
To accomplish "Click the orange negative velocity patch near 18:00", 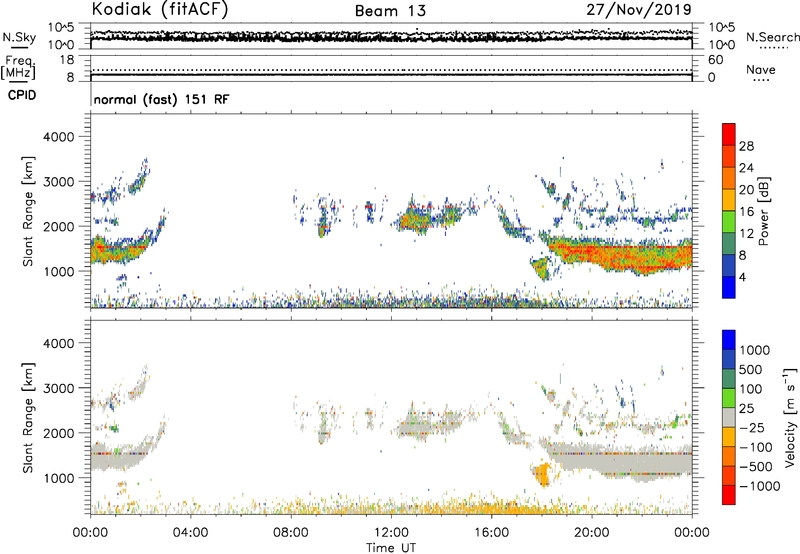I will coord(542,474).
